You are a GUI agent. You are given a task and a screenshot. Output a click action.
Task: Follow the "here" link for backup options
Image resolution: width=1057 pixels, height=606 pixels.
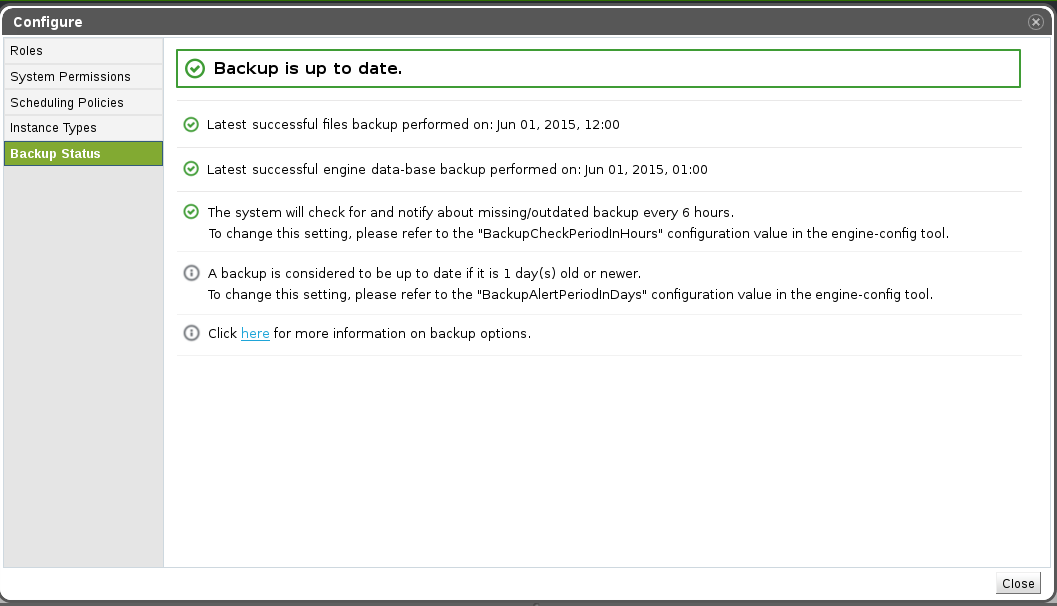click(x=255, y=334)
